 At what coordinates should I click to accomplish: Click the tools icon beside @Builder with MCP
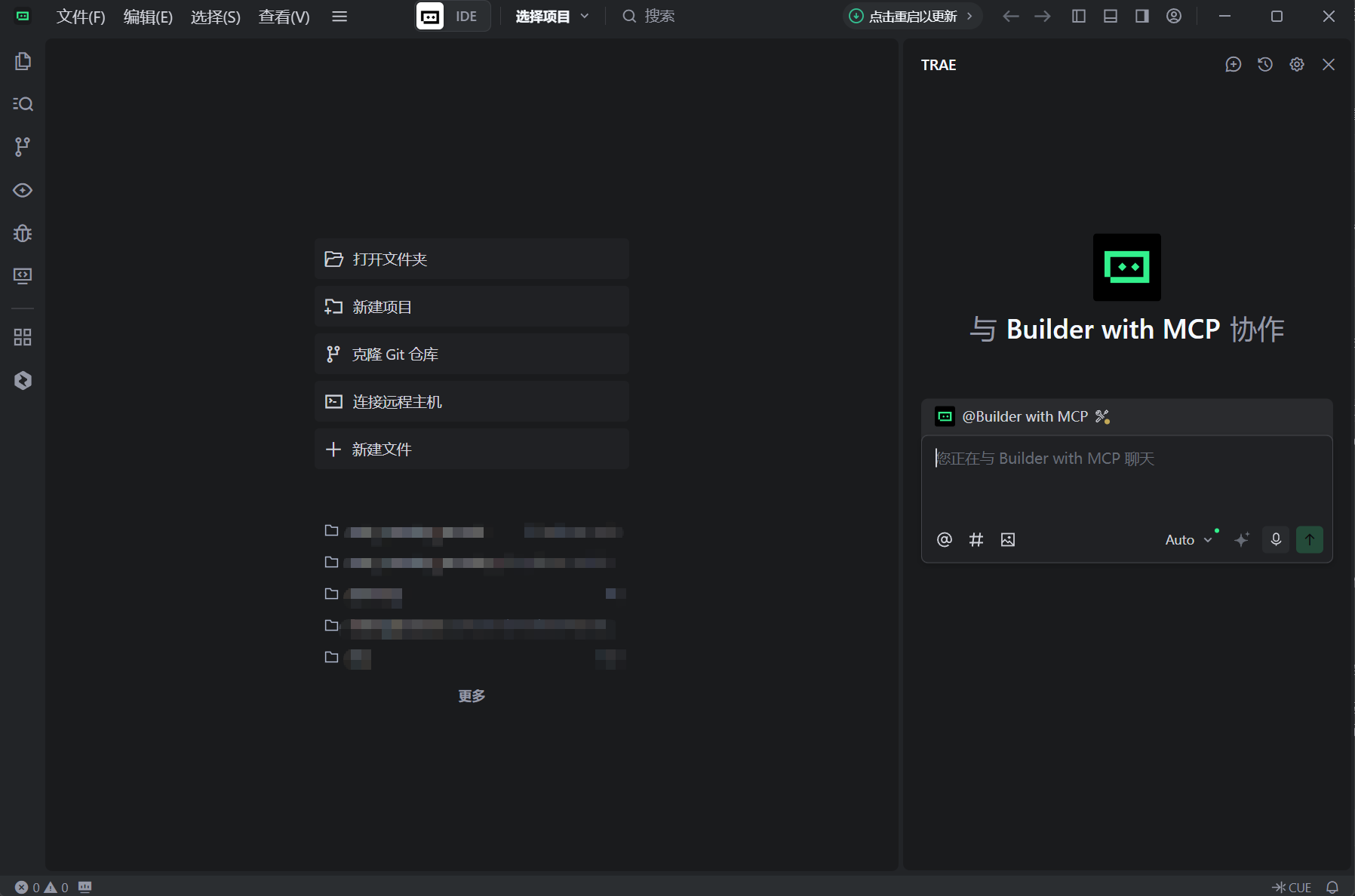tap(1102, 416)
